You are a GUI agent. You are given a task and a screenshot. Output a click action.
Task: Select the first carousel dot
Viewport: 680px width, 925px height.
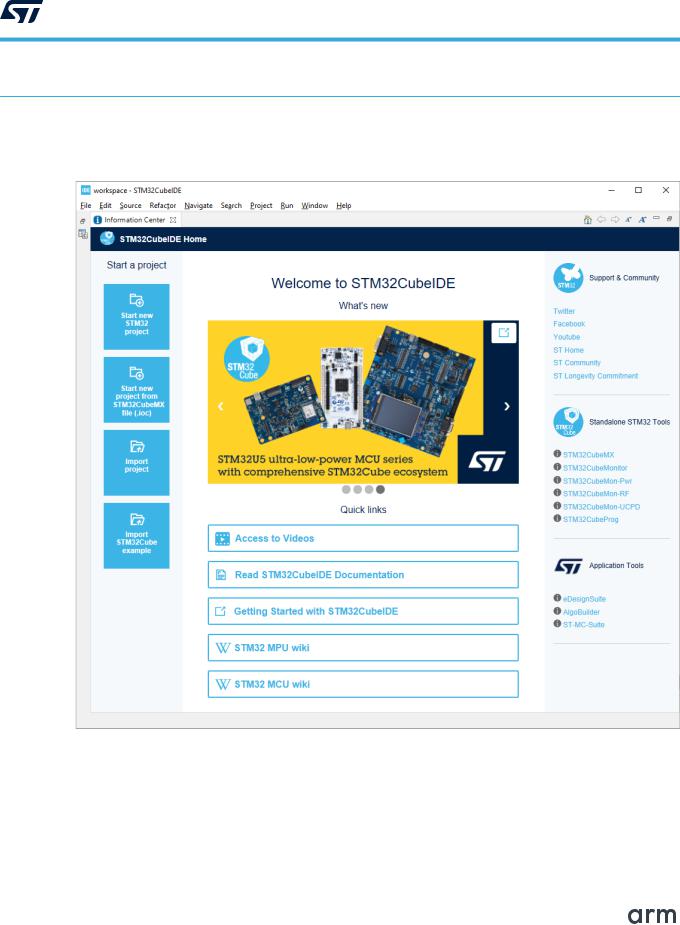[x=346, y=490]
